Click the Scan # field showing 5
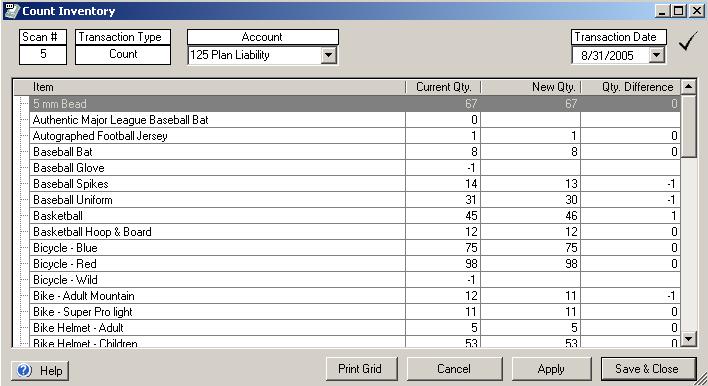Image resolution: width=708 pixels, height=386 pixels. click(x=43, y=55)
